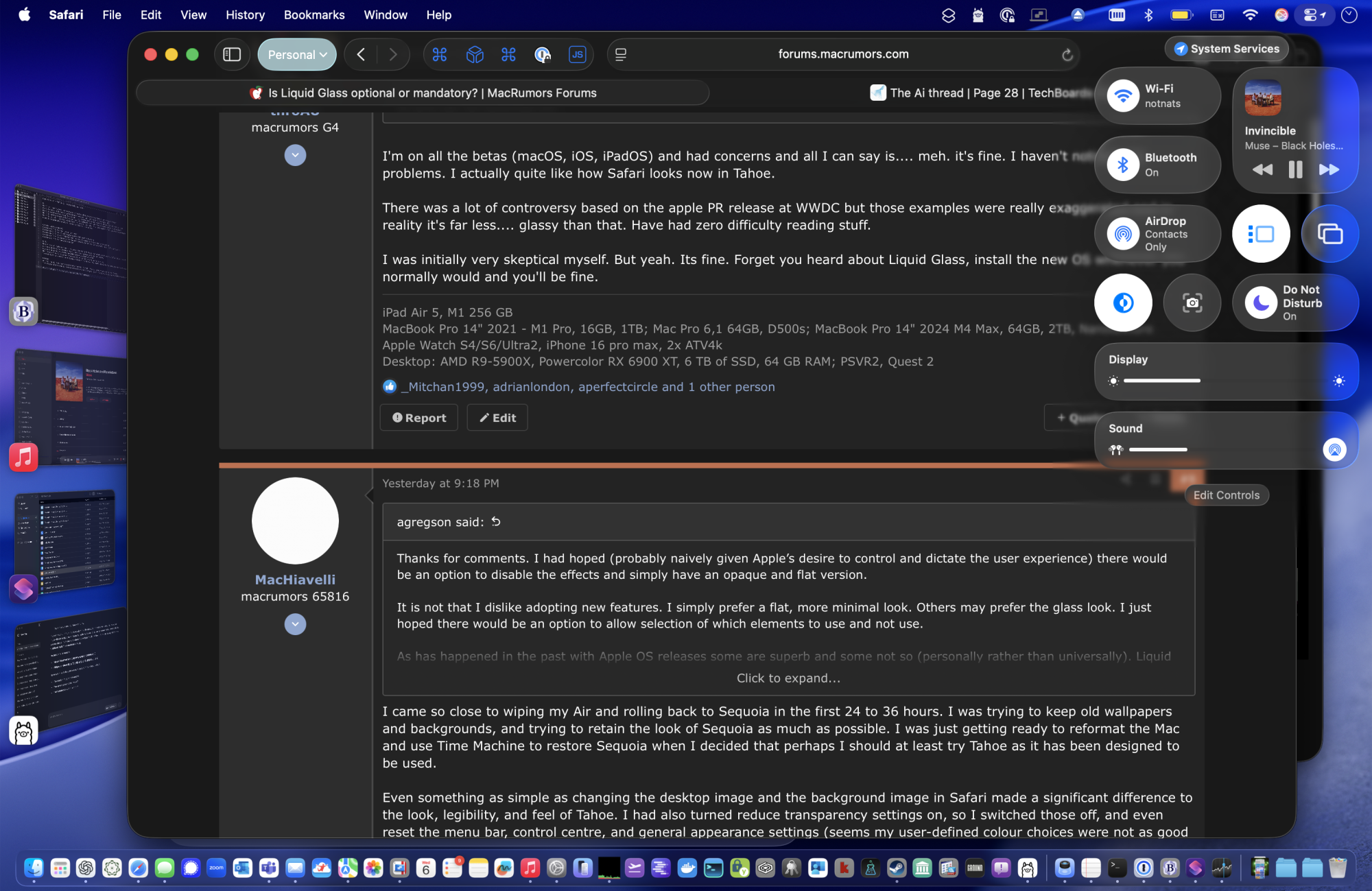Viewport: 1372px width, 891px height.
Task: Disable Do Not Disturb focus
Action: tap(1261, 302)
